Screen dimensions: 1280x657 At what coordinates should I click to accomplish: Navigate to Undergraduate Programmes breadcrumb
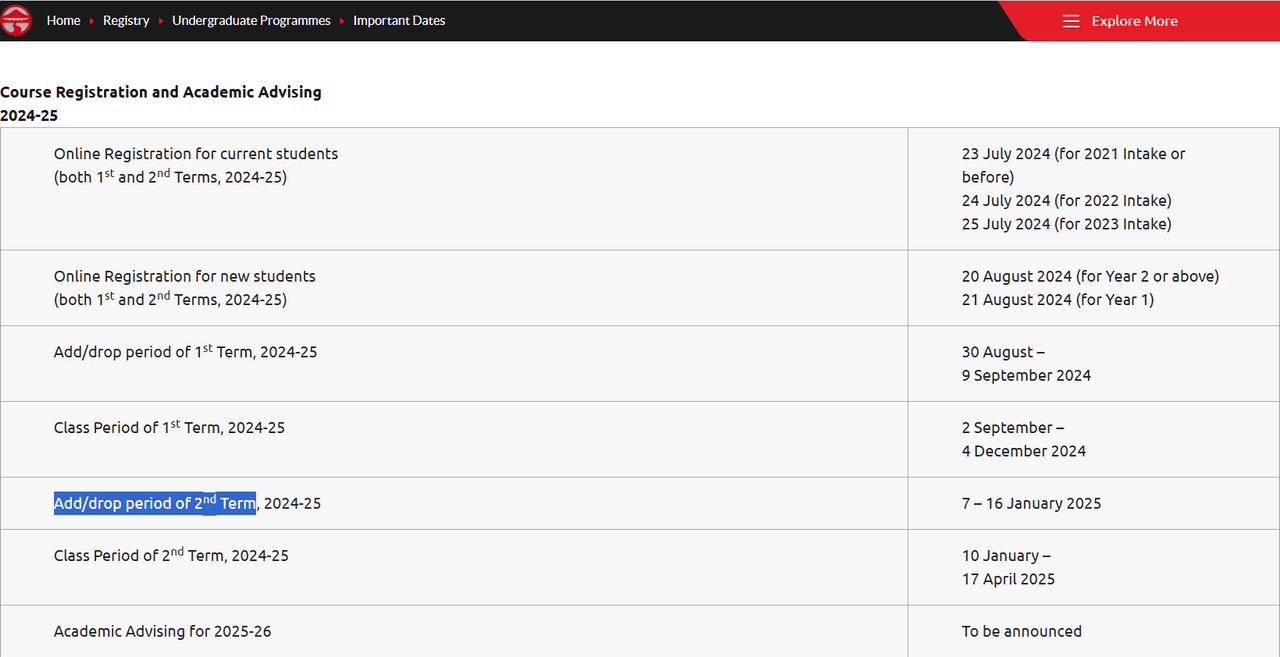(x=251, y=21)
